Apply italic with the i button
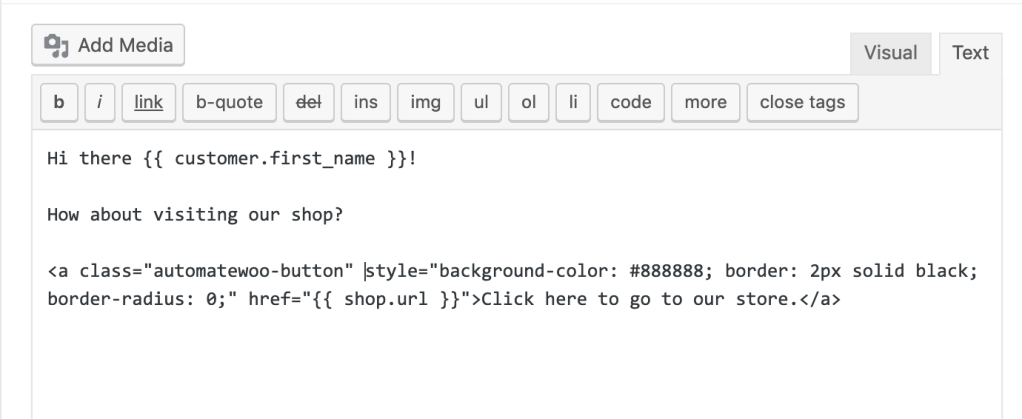Viewport: 1022px width, 419px height. (x=100, y=102)
